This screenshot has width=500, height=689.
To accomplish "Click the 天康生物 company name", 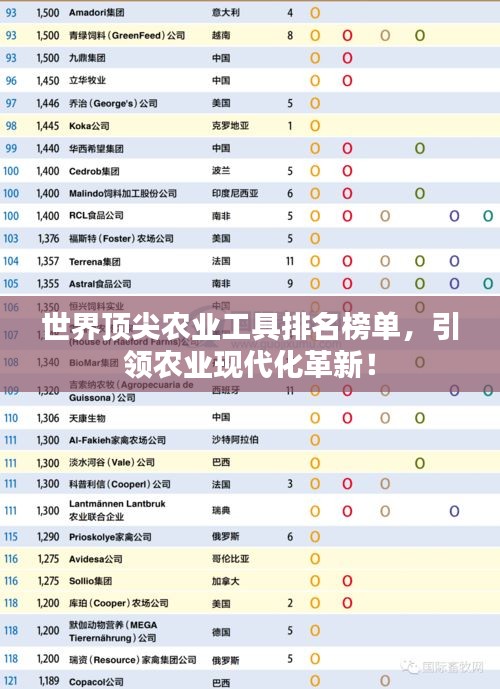I will coord(87,418).
